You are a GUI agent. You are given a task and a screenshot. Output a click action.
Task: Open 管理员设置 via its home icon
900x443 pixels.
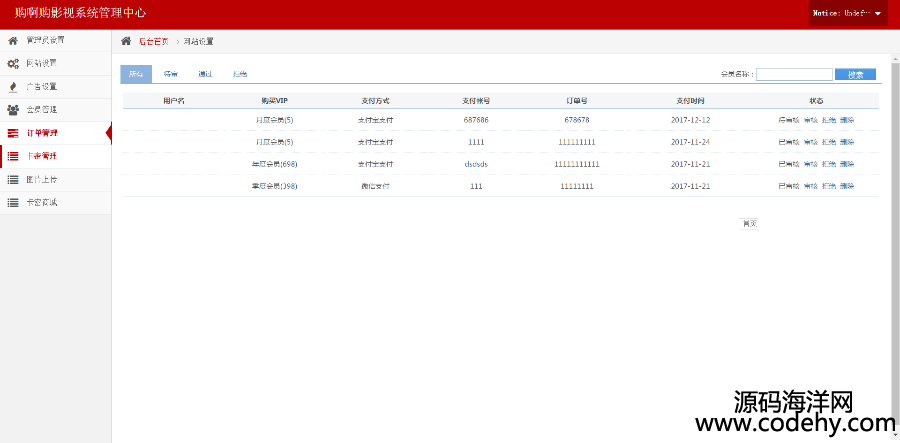point(13,41)
